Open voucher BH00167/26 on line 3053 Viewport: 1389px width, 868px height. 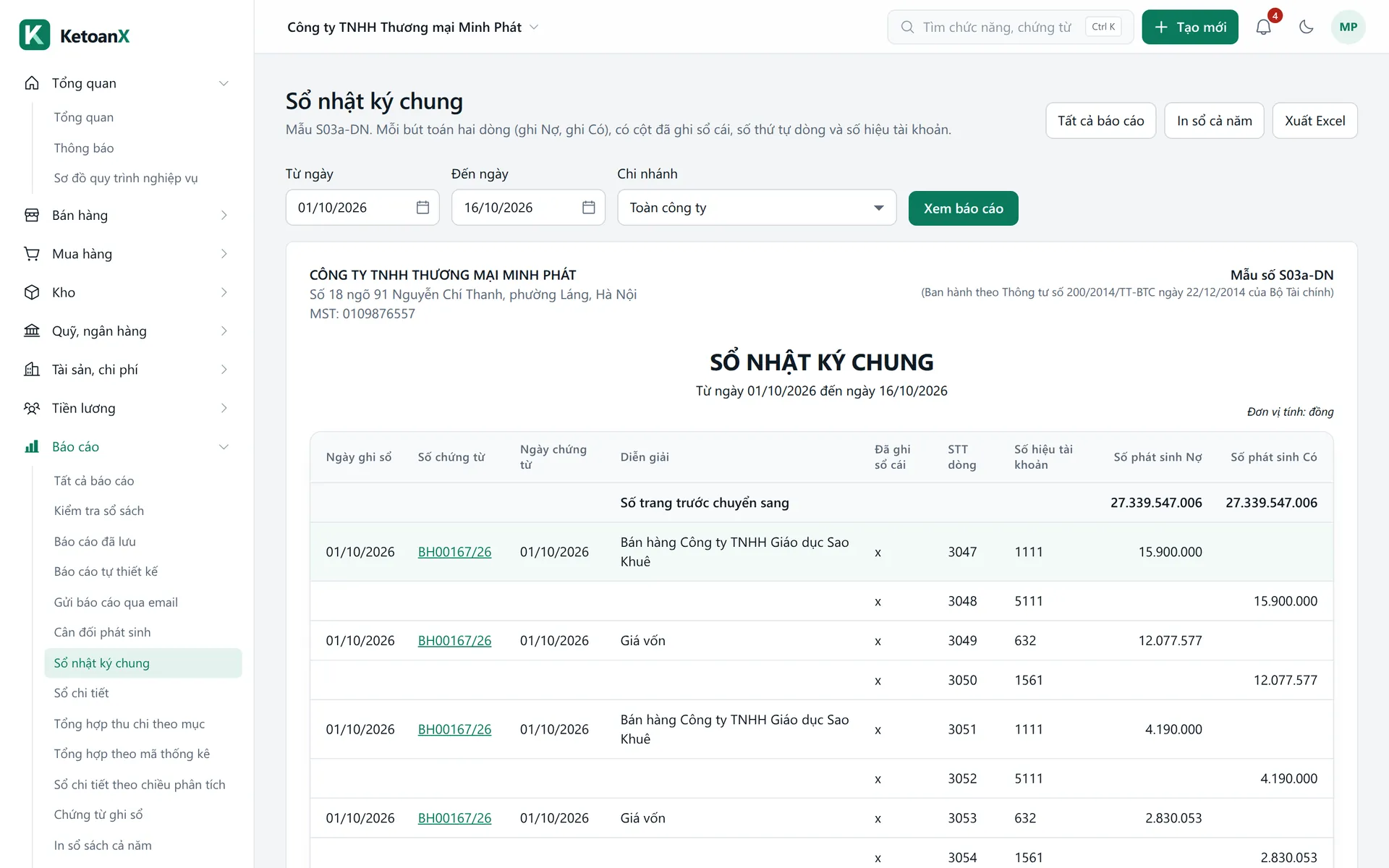point(454,818)
